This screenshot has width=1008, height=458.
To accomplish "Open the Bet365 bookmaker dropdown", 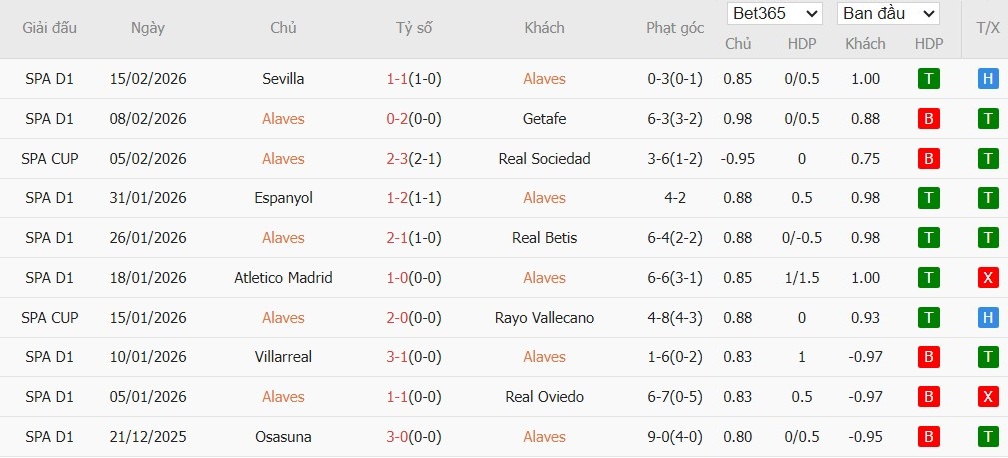I will [775, 14].
